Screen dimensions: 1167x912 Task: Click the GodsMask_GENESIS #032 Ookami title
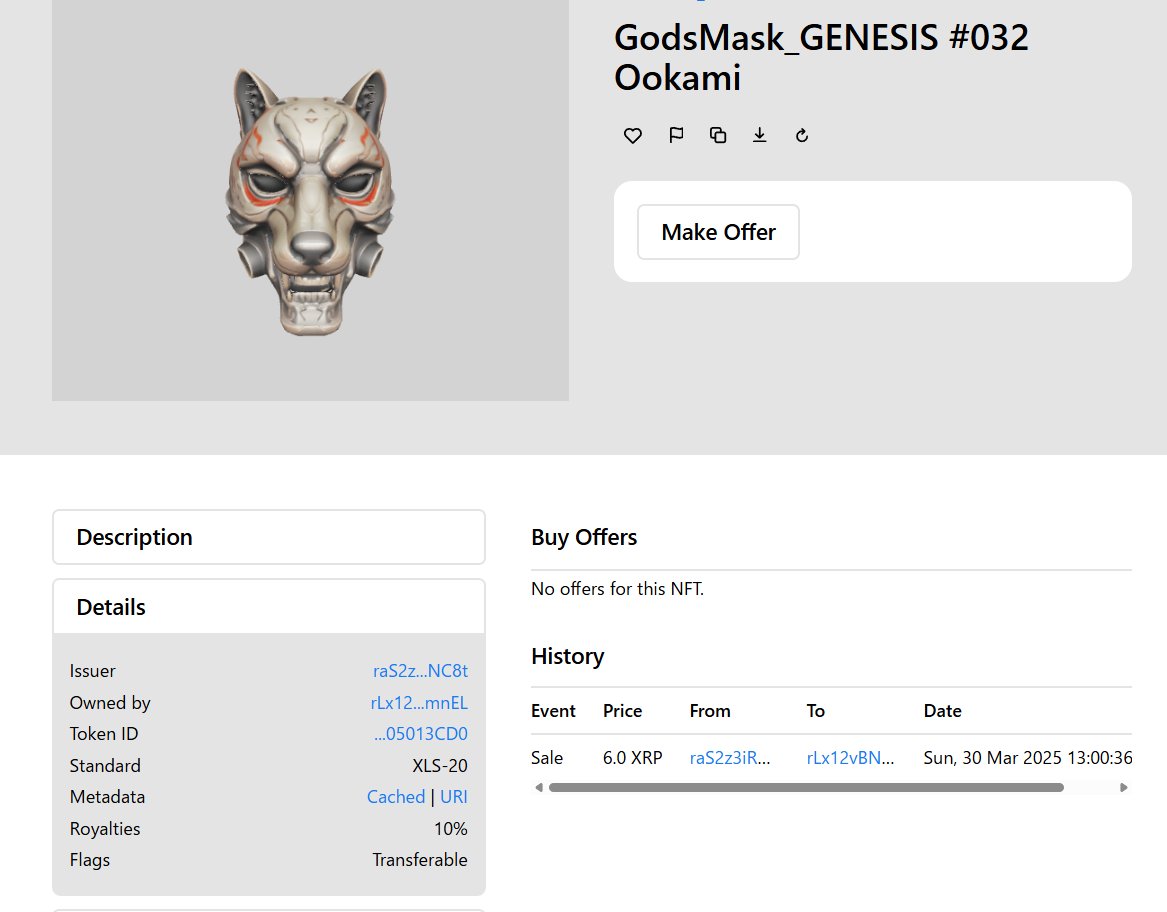pos(821,57)
